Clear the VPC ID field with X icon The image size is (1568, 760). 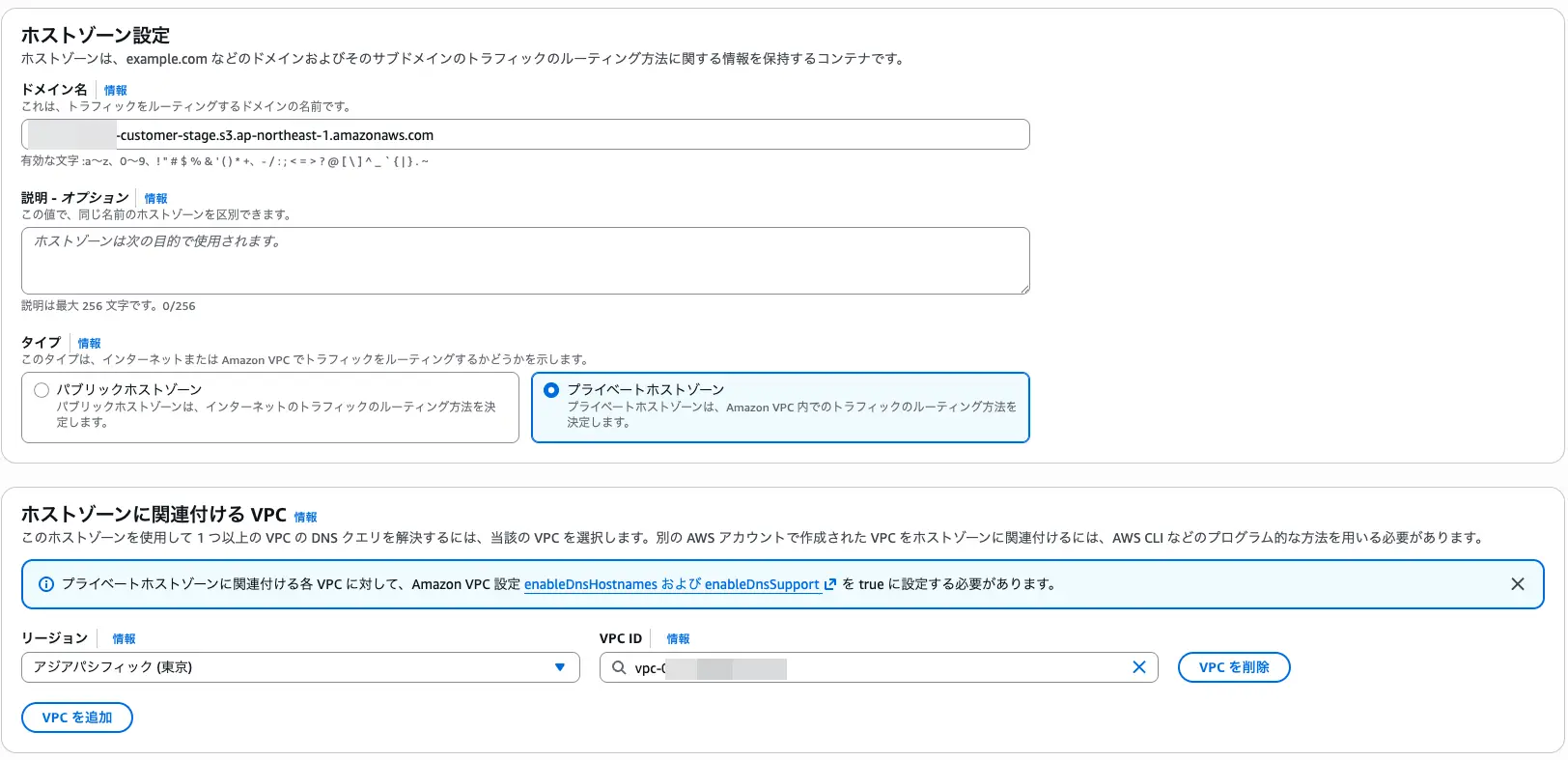(1139, 667)
